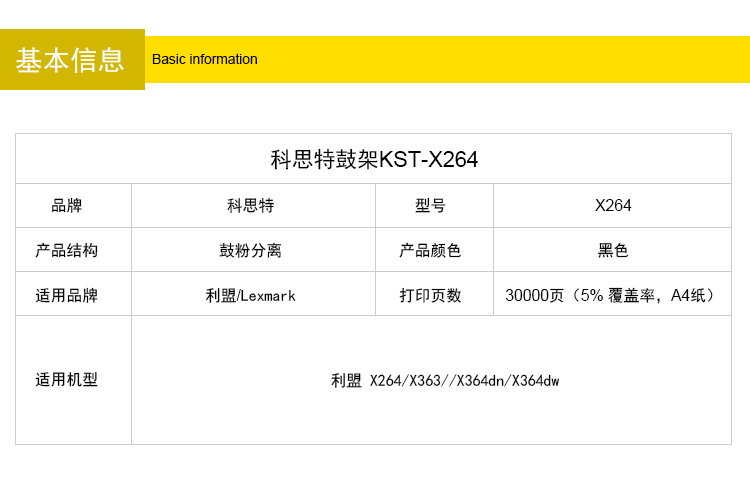Image resolution: width=750 pixels, height=479 pixels.
Task: Click the 型号 label cell
Action: 430,206
